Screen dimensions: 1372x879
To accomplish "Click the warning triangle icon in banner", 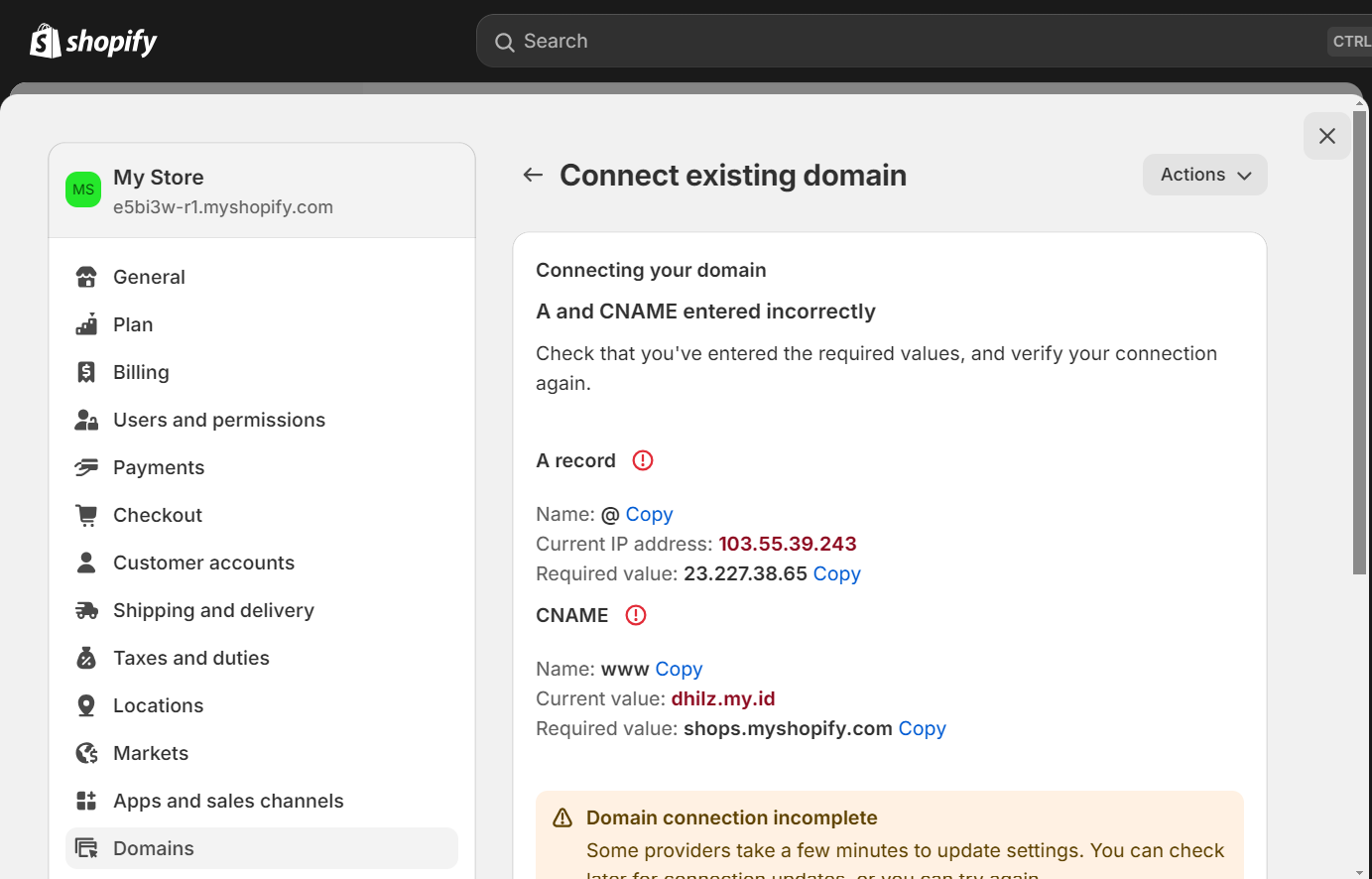I will click(562, 817).
